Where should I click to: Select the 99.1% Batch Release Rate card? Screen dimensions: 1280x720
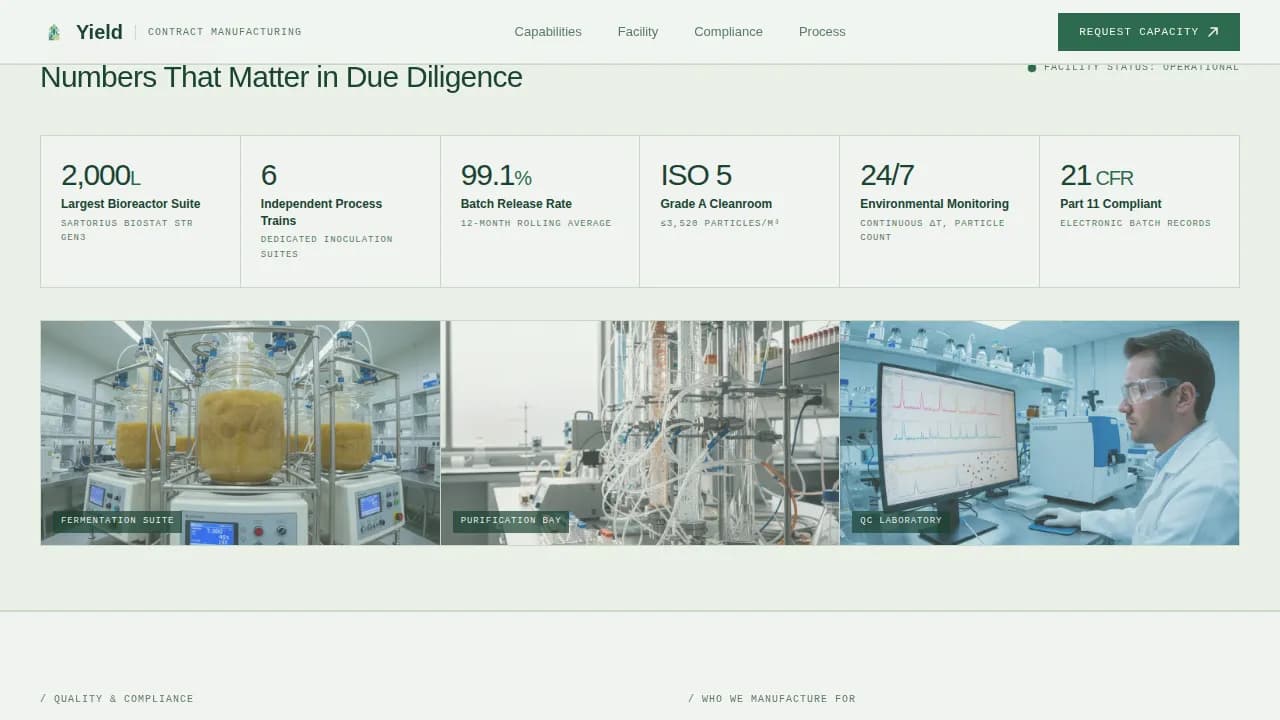click(540, 210)
